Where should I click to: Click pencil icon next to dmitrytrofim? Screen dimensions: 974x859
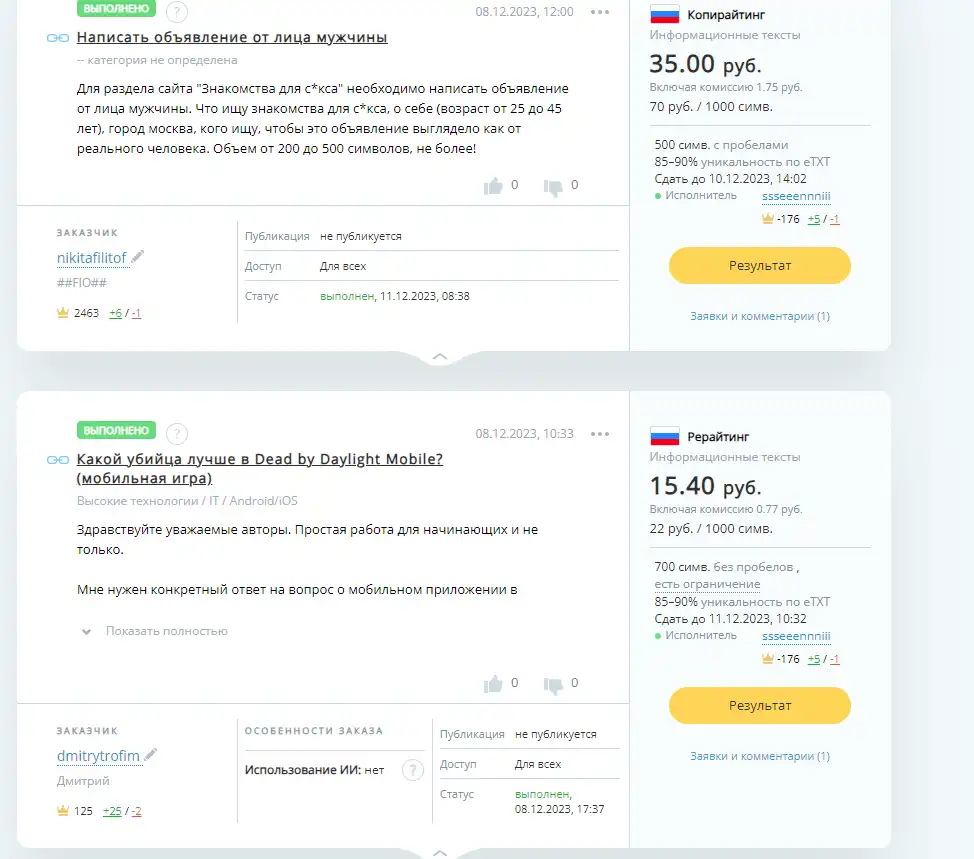click(x=150, y=755)
